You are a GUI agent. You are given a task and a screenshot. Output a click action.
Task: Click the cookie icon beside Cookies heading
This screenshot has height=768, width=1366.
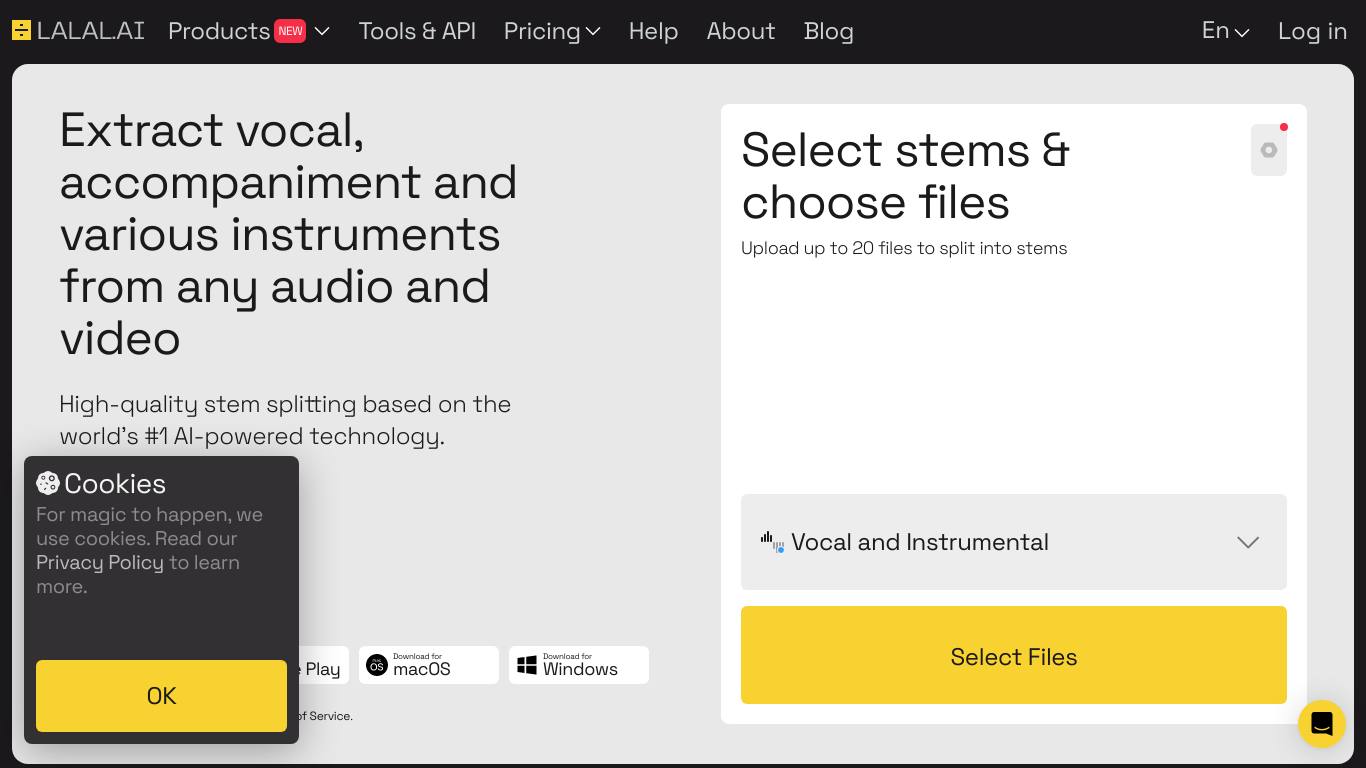[48, 484]
